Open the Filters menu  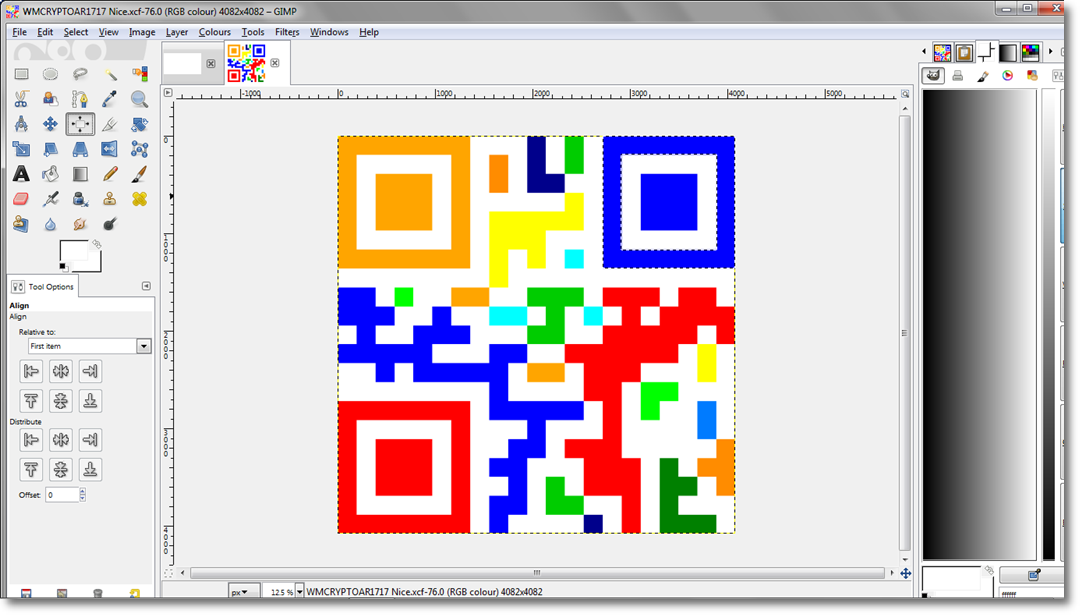click(x=287, y=32)
